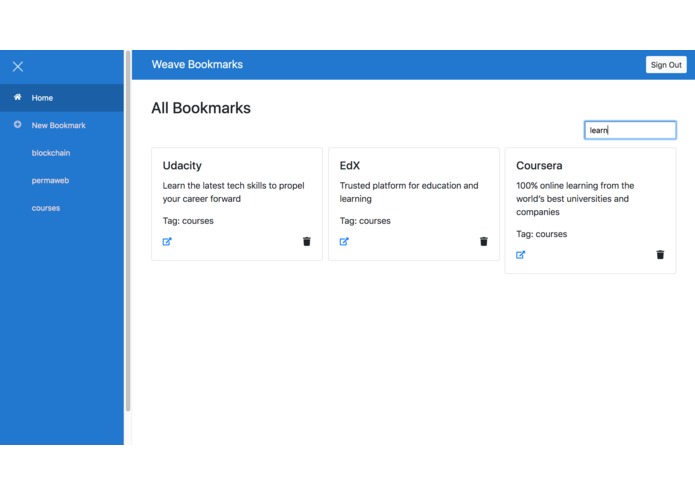
Task: Focus the search field containing 'learn'
Action: click(x=630, y=130)
